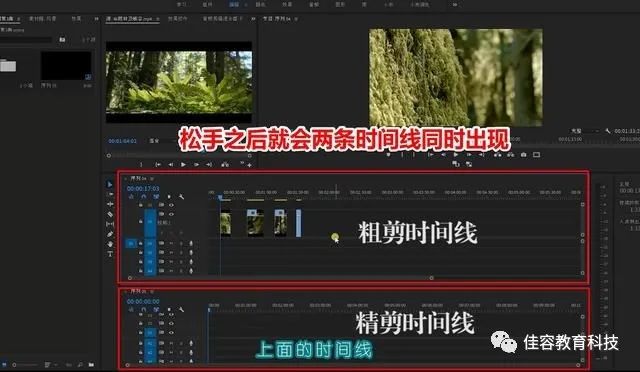Add marker in 00:00:17:03 timeline
Screen dimensions: 640x372
pos(169,197)
